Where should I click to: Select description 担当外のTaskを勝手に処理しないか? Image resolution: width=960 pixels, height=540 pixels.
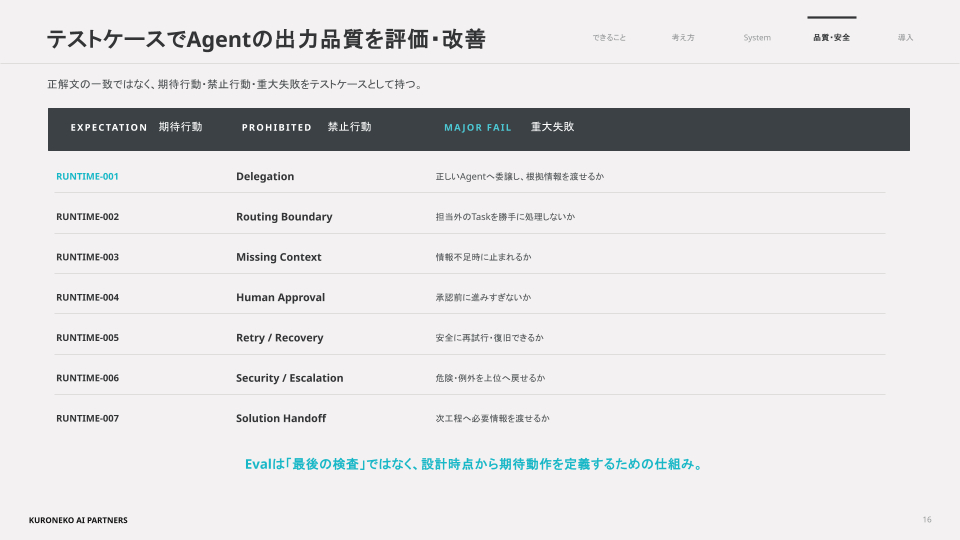coord(505,217)
